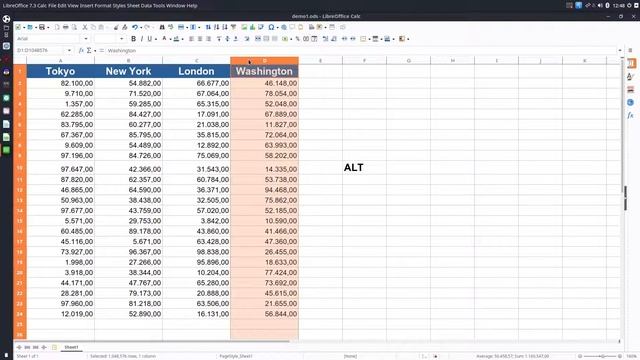
Task: Toggle Underline formatting
Action: pyautogui.click(x=149, y=39)
